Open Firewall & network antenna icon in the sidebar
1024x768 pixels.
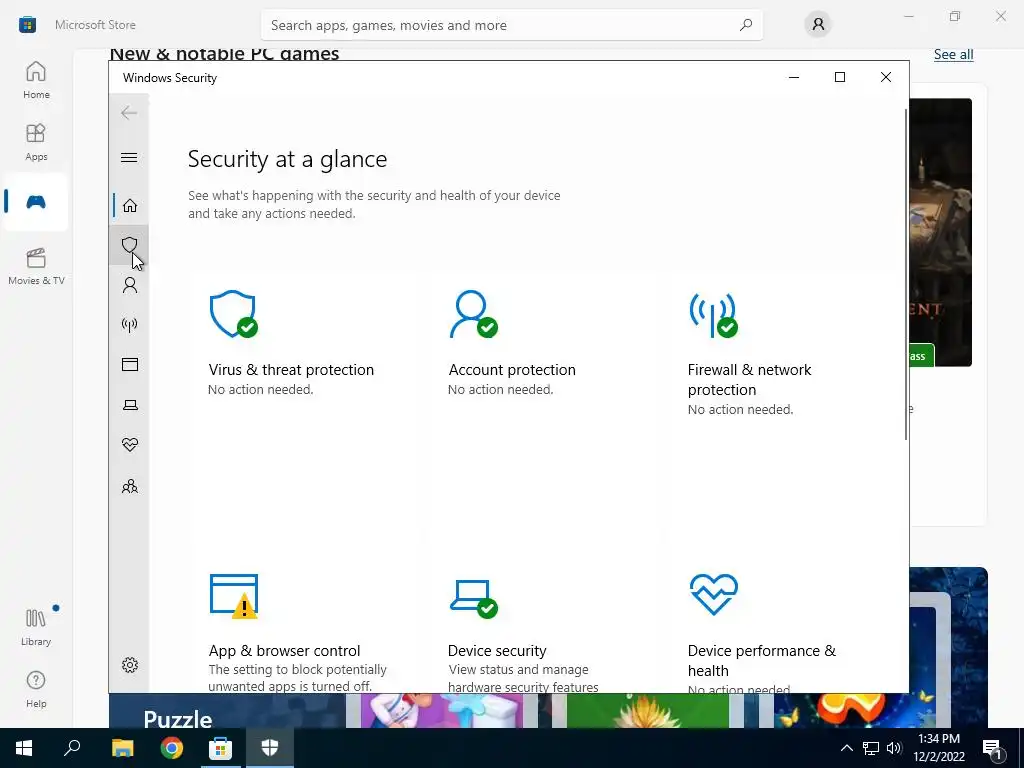tap(130, 325)
